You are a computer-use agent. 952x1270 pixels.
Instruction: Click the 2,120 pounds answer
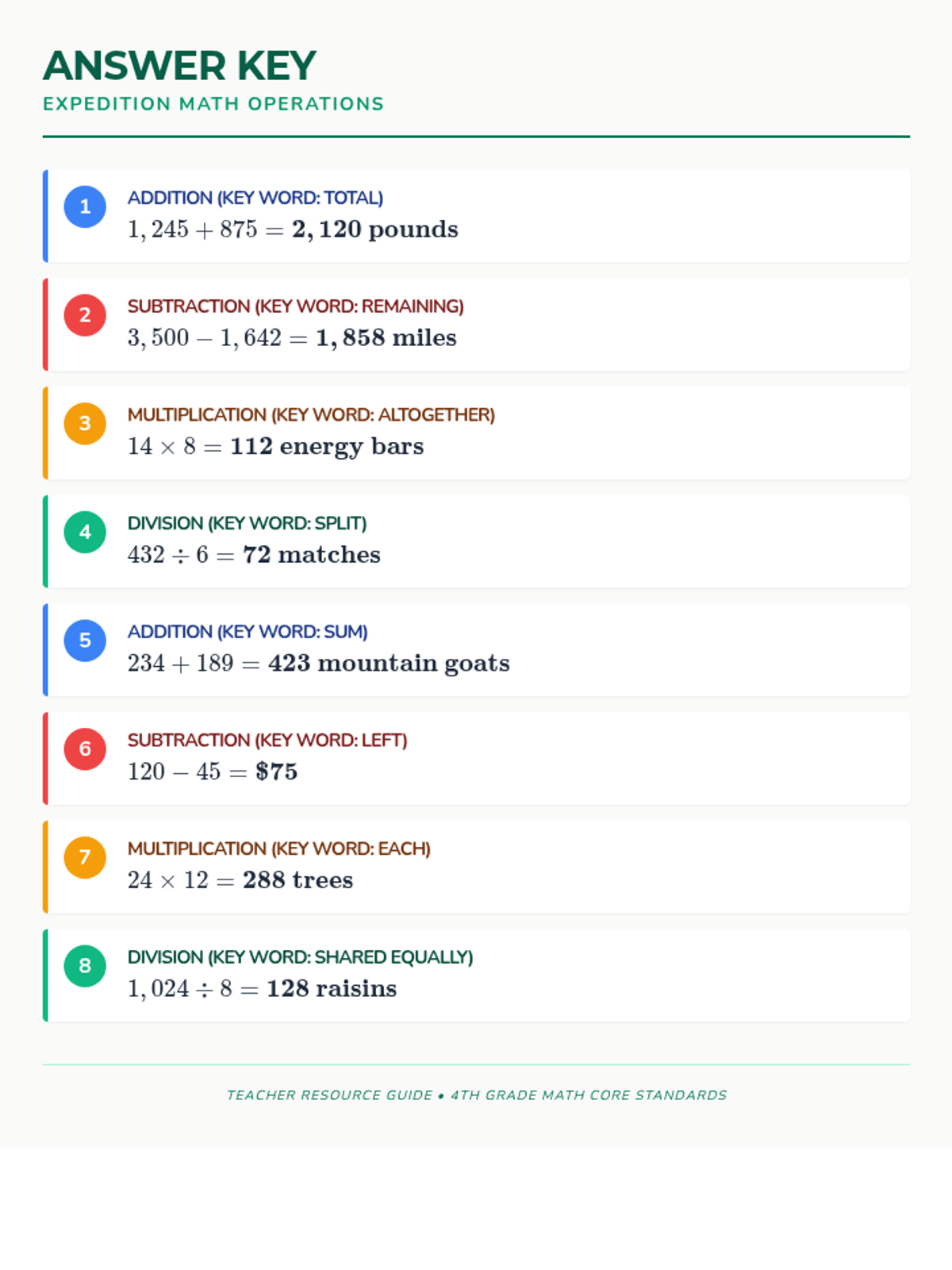coord(375,229)
